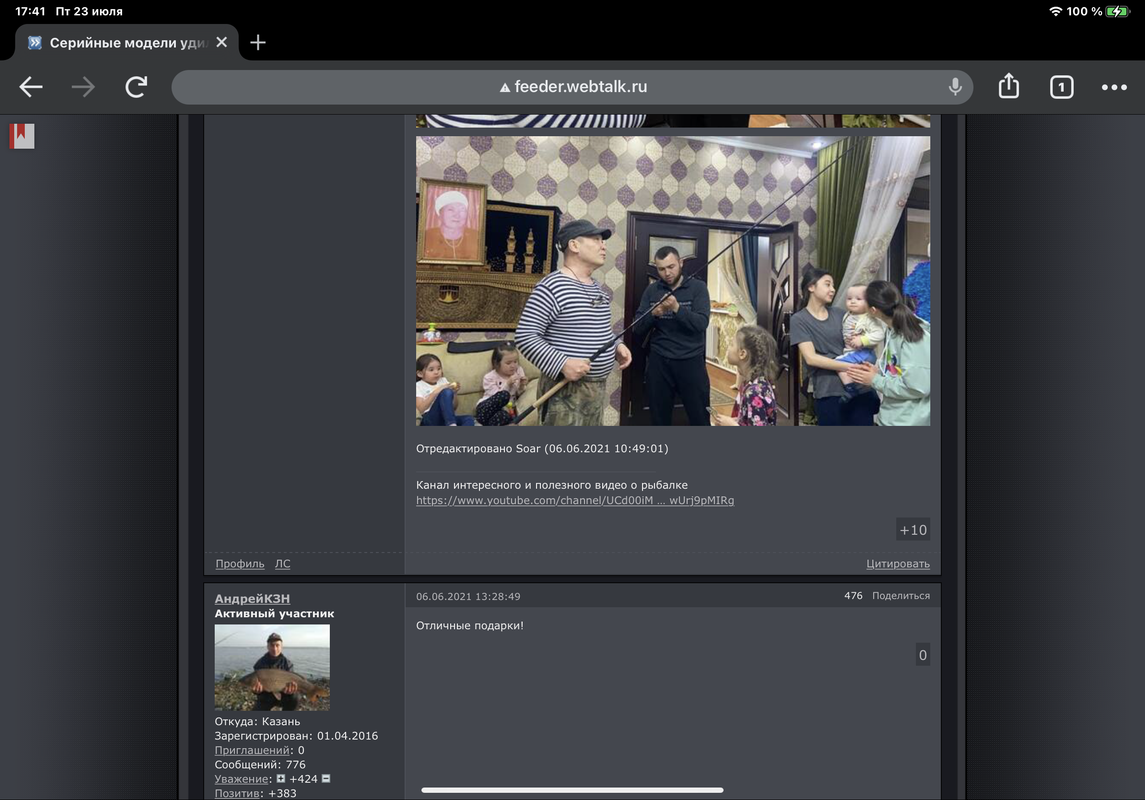Click the Откуда: Казань line
The height and width of the screenshot is (800, 1145).
pos(257,721)
